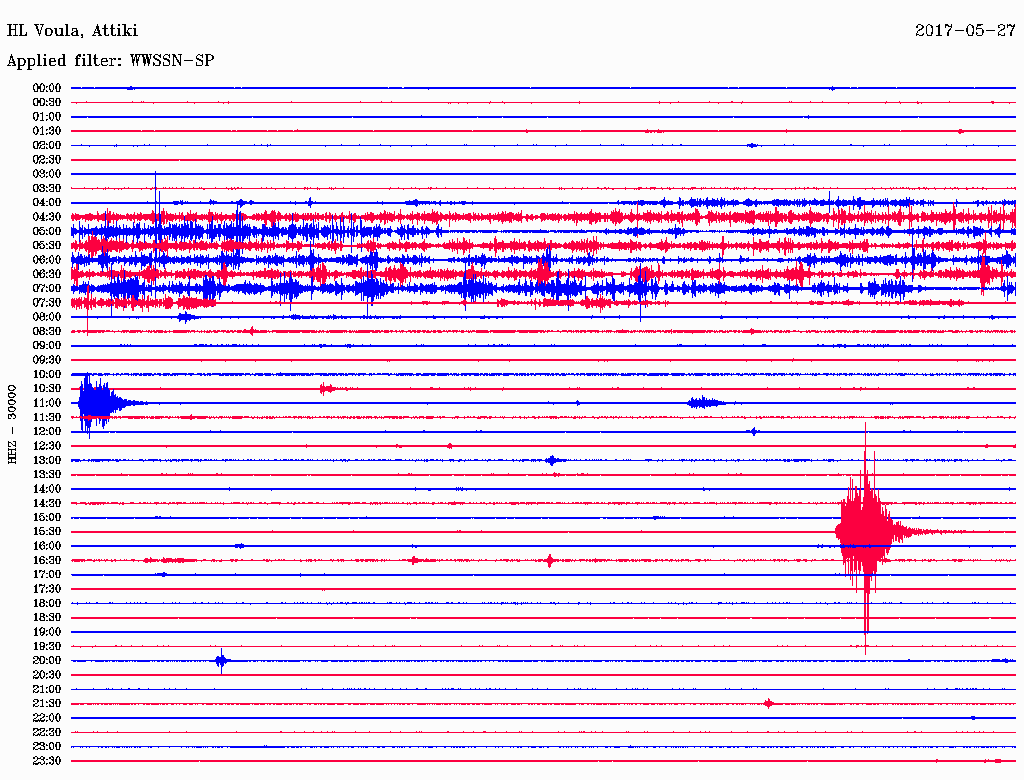Click the 18:00 time label

pos(47,604)
